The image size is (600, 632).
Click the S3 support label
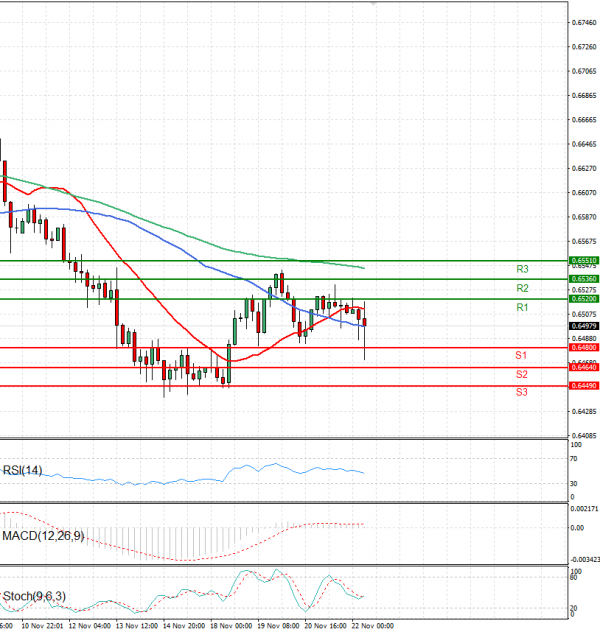[x=521, y=392]
